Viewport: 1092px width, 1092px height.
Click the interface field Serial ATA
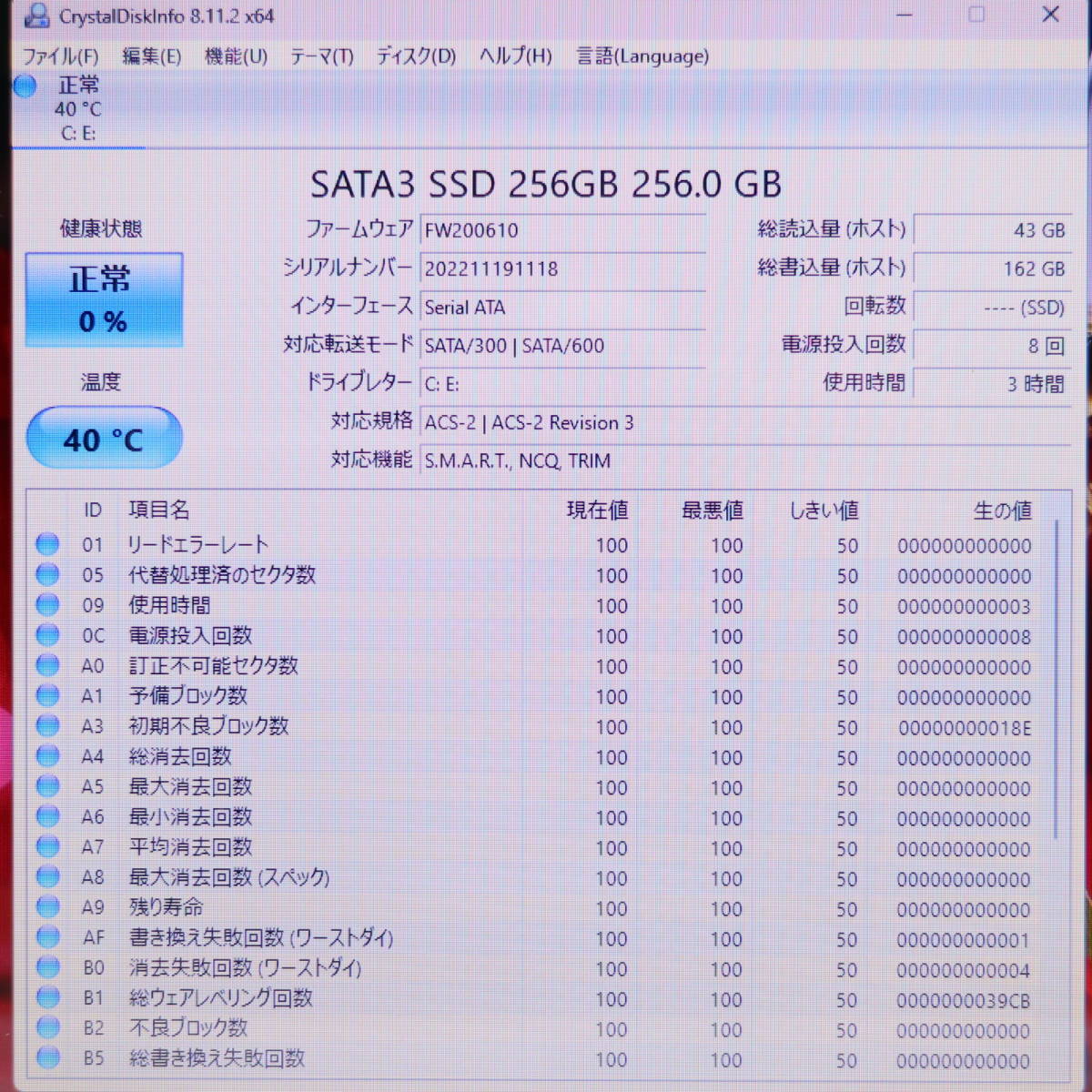[563, 307]
